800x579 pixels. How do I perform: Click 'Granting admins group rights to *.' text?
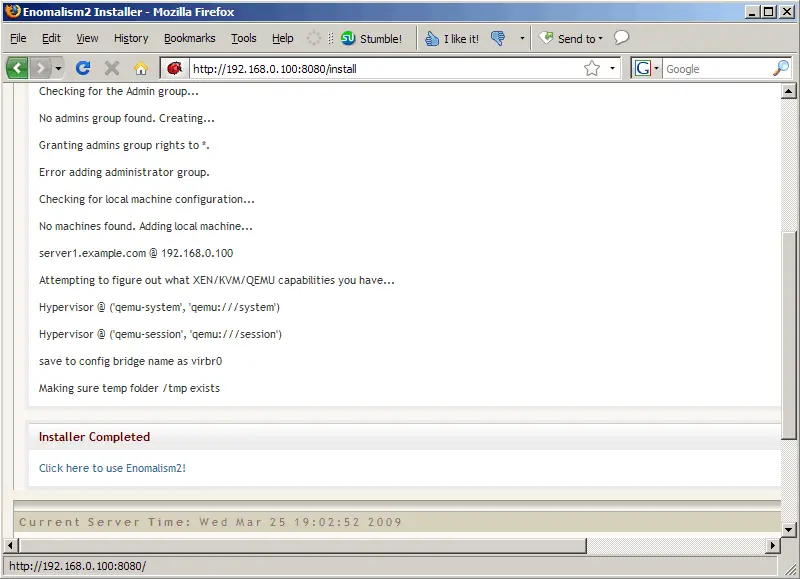tap(124, 145)
